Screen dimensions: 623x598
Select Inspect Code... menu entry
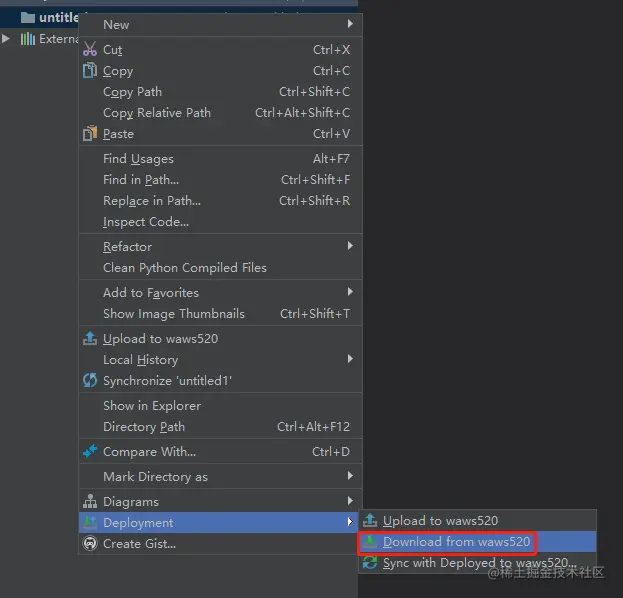point(221,222)
